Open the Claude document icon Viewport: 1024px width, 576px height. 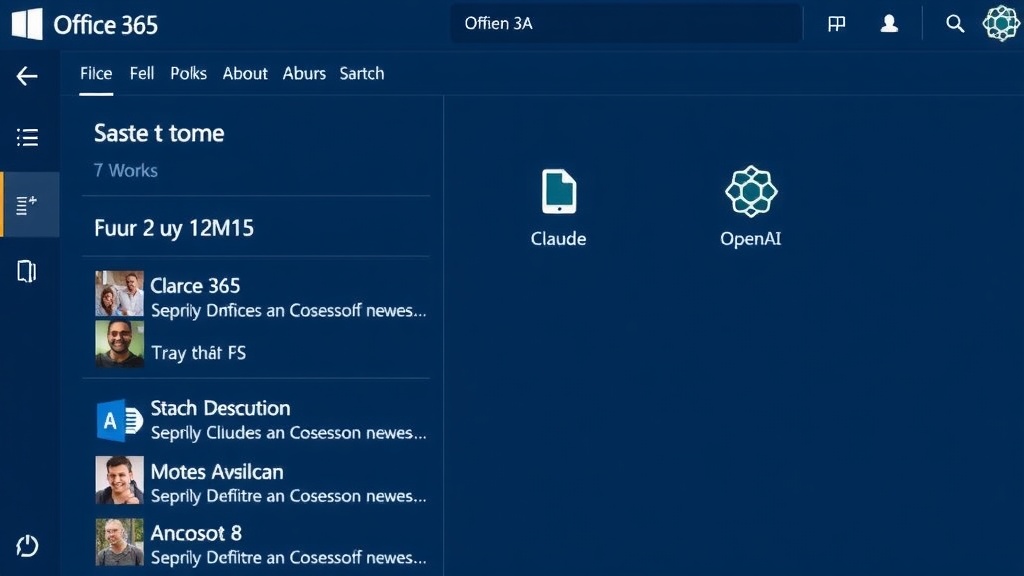[x=558, y=192]
